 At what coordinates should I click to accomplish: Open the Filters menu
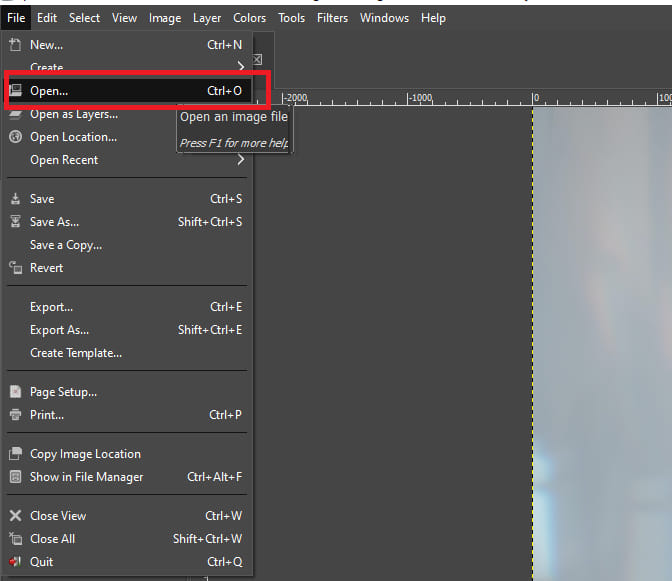pos(333,18)
